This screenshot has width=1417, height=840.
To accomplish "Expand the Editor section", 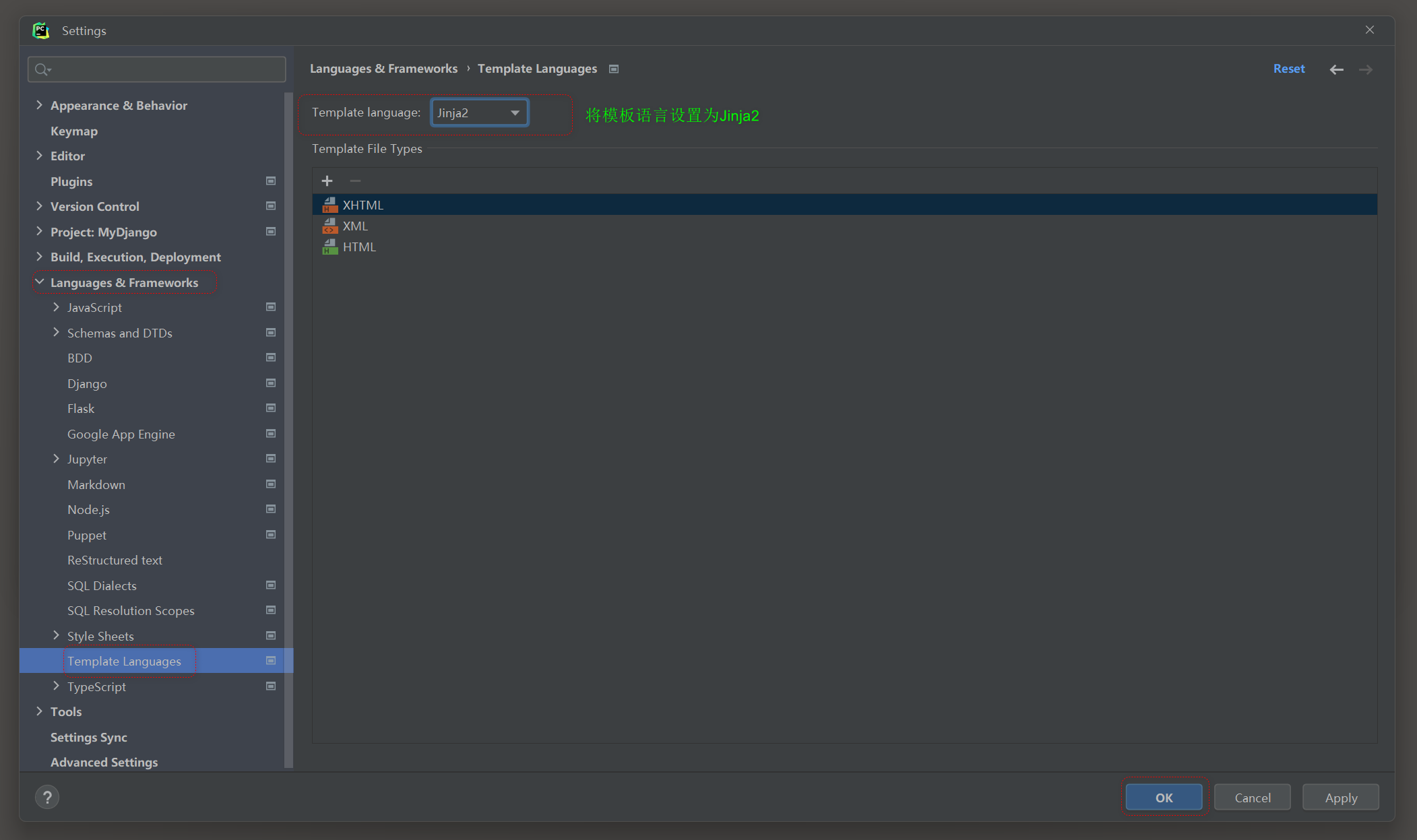I will 39,156.
